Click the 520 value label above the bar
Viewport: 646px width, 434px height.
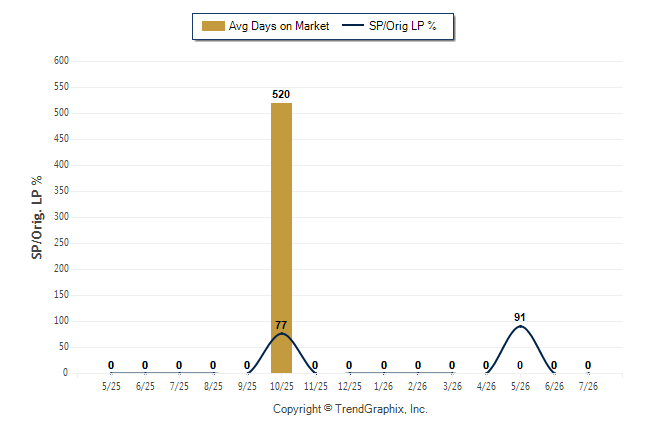point(281,94)
